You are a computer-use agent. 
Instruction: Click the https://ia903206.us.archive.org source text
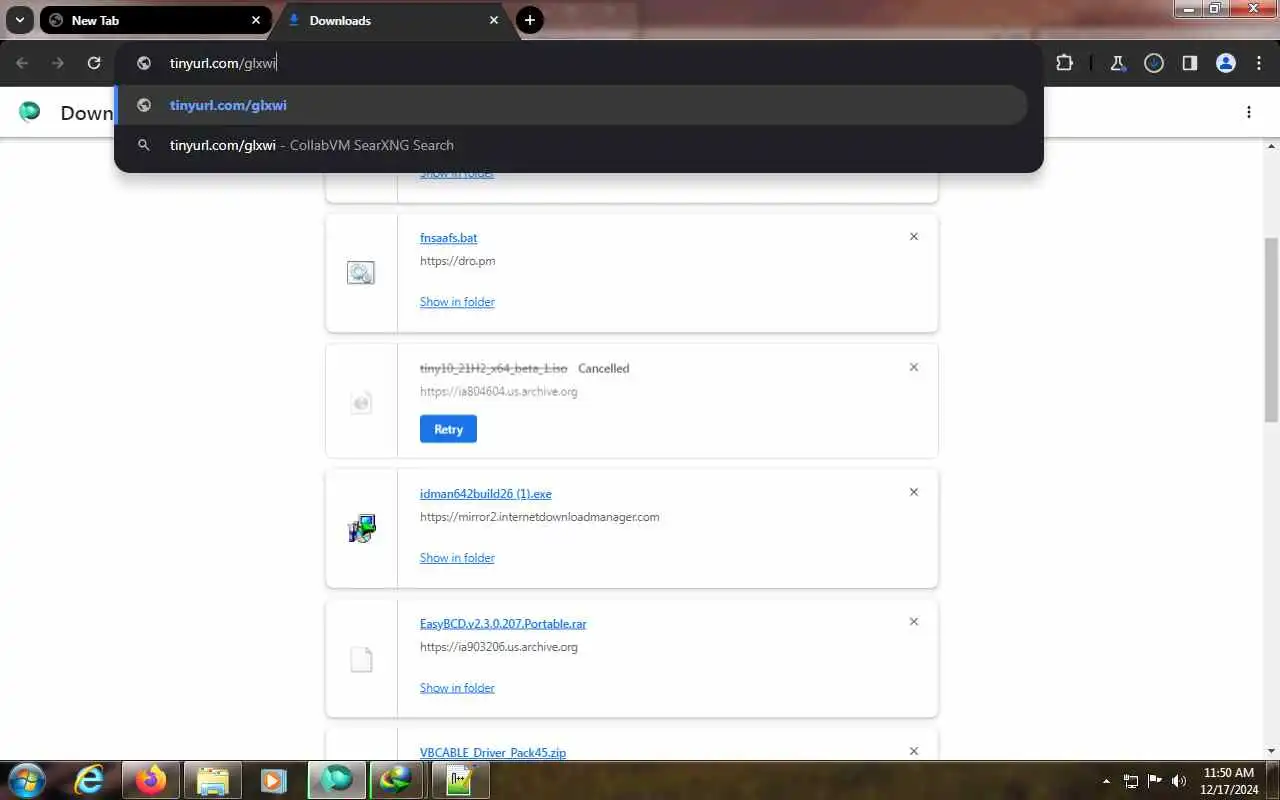(x=499, y=647)
